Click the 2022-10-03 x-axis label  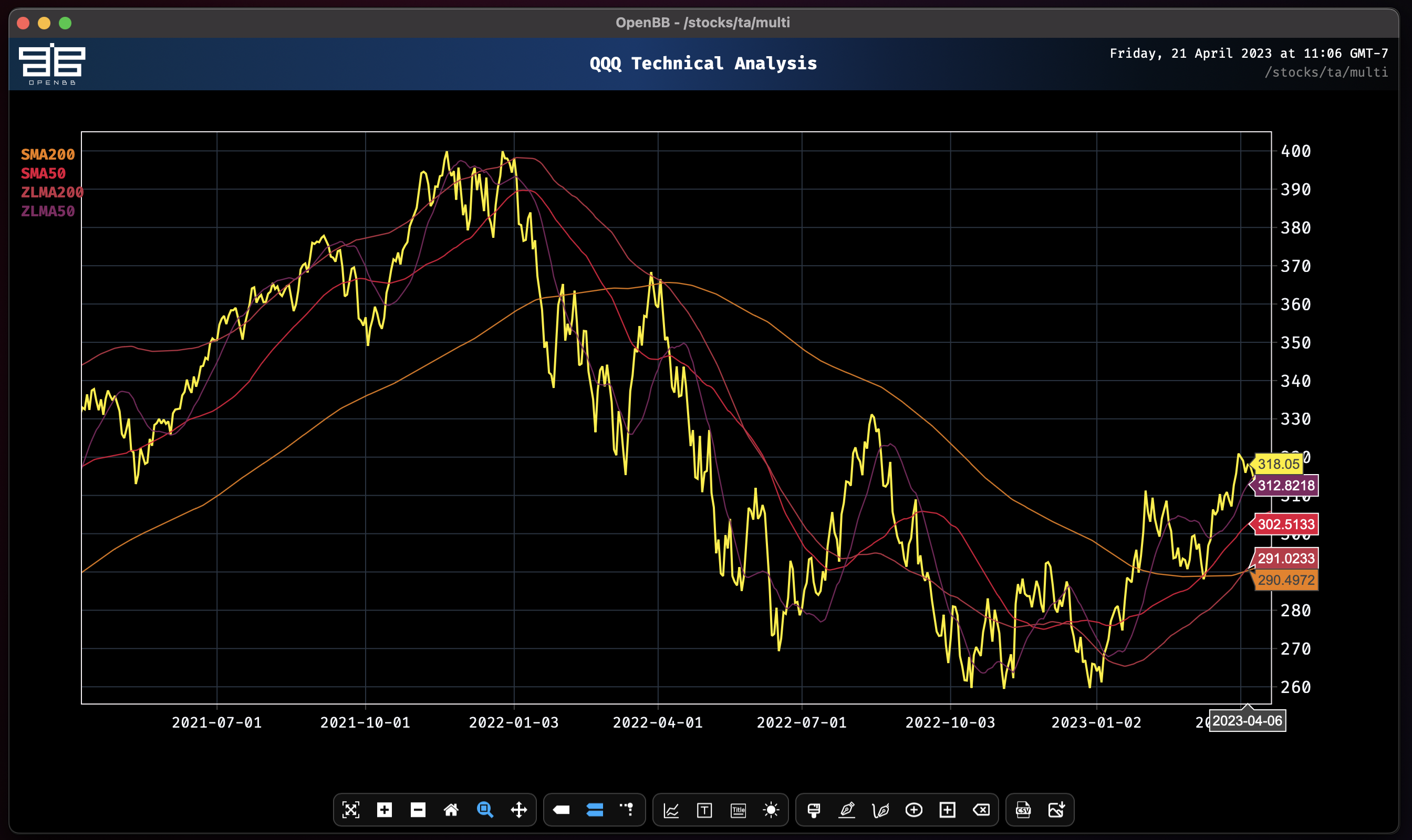pos(950,723)
